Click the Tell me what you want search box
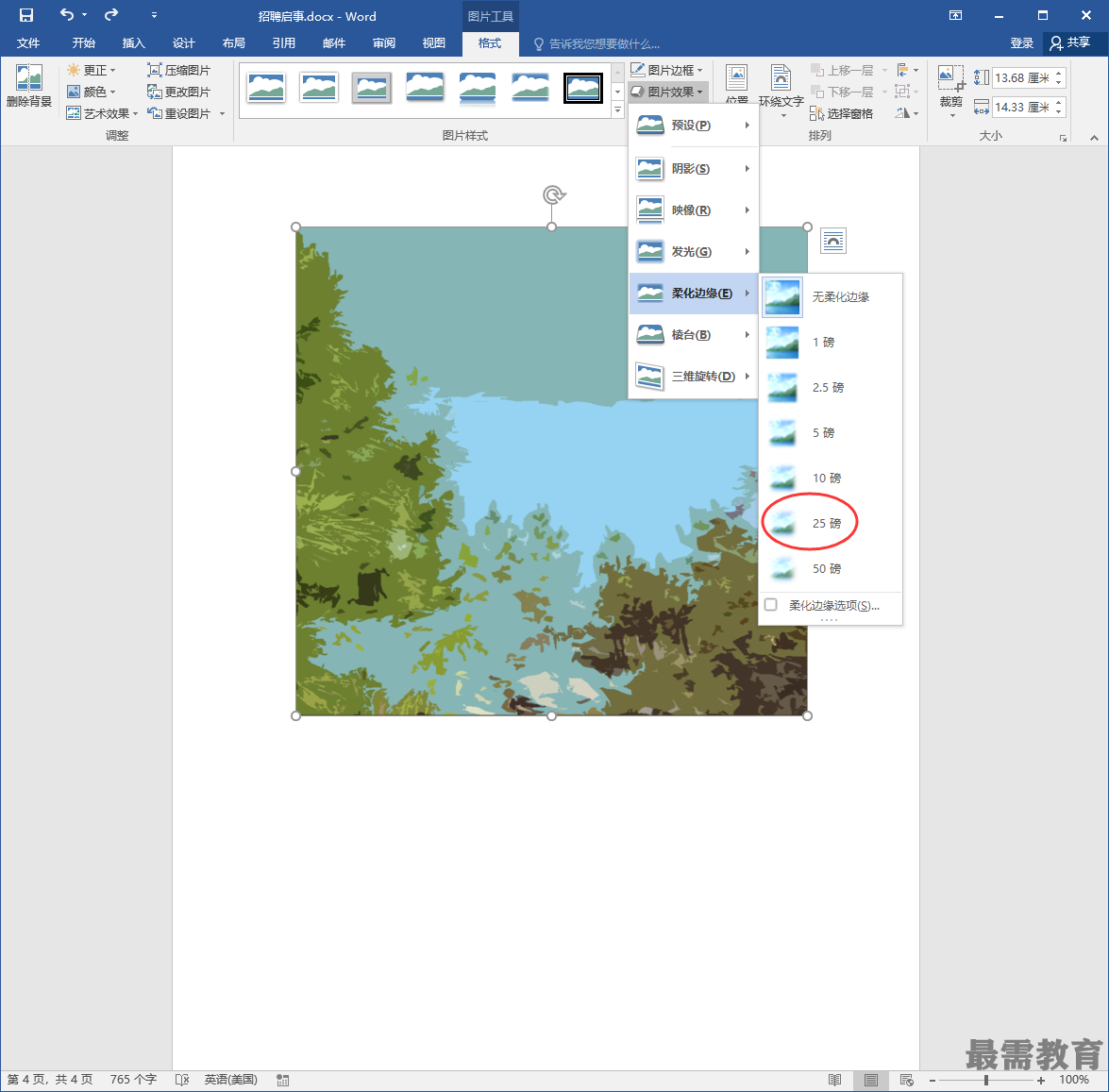This screenshot has width=1109, height=1092. [597, 43]
